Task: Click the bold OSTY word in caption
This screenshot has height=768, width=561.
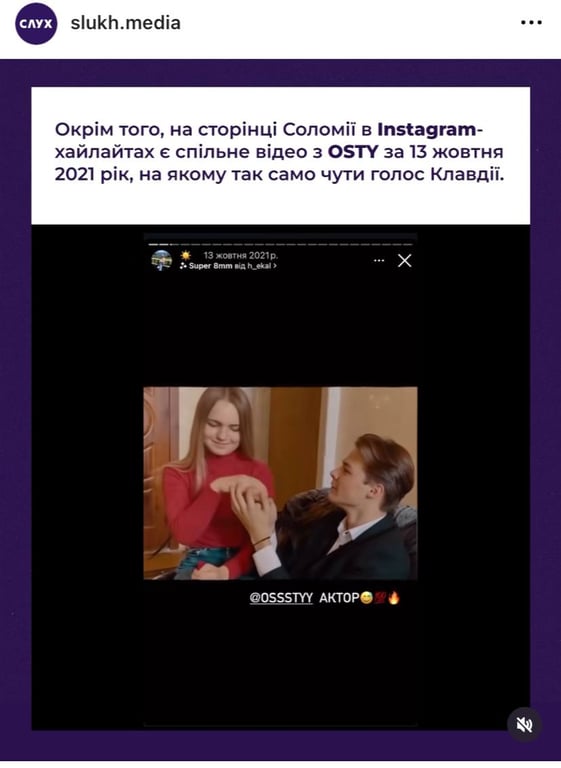Action: pos(353,152)
